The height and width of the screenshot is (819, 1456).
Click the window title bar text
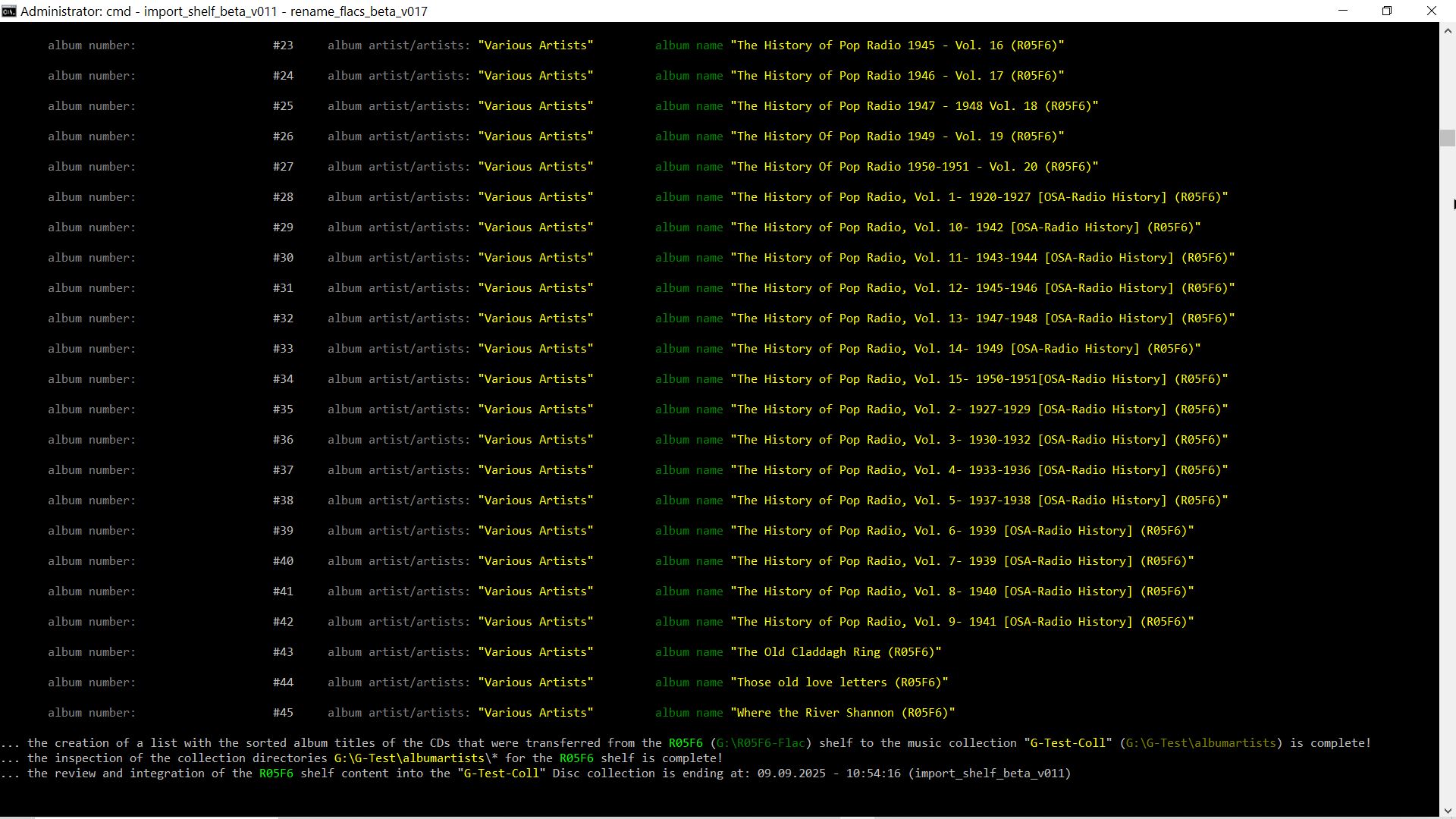pyautogui.click(x=224, y=11)
